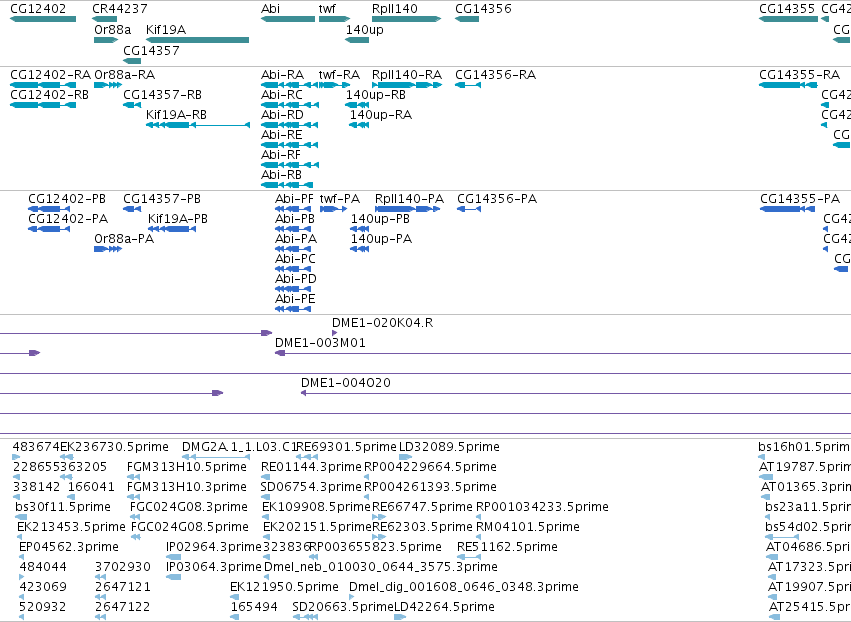Select the Dmel_neb_010030_0644_3575.3prime EST label
This screenshot has width=851, height=622.
tap(380, 567)
